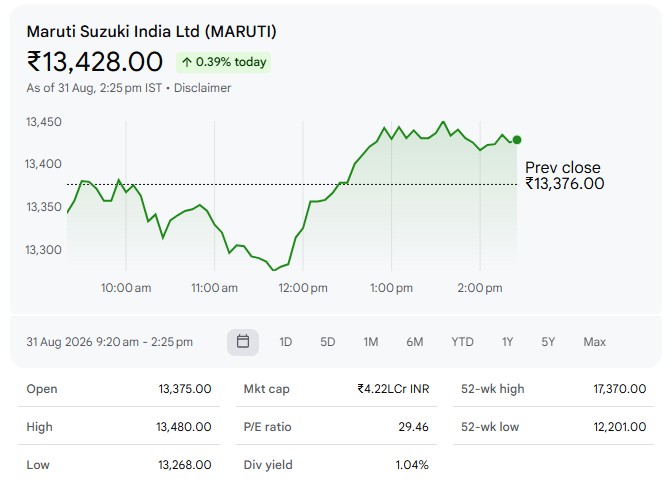The image size is (672, 485).
Task: Click the 52-wk high label
Action: pyautogui.click(x=492, y=389)
